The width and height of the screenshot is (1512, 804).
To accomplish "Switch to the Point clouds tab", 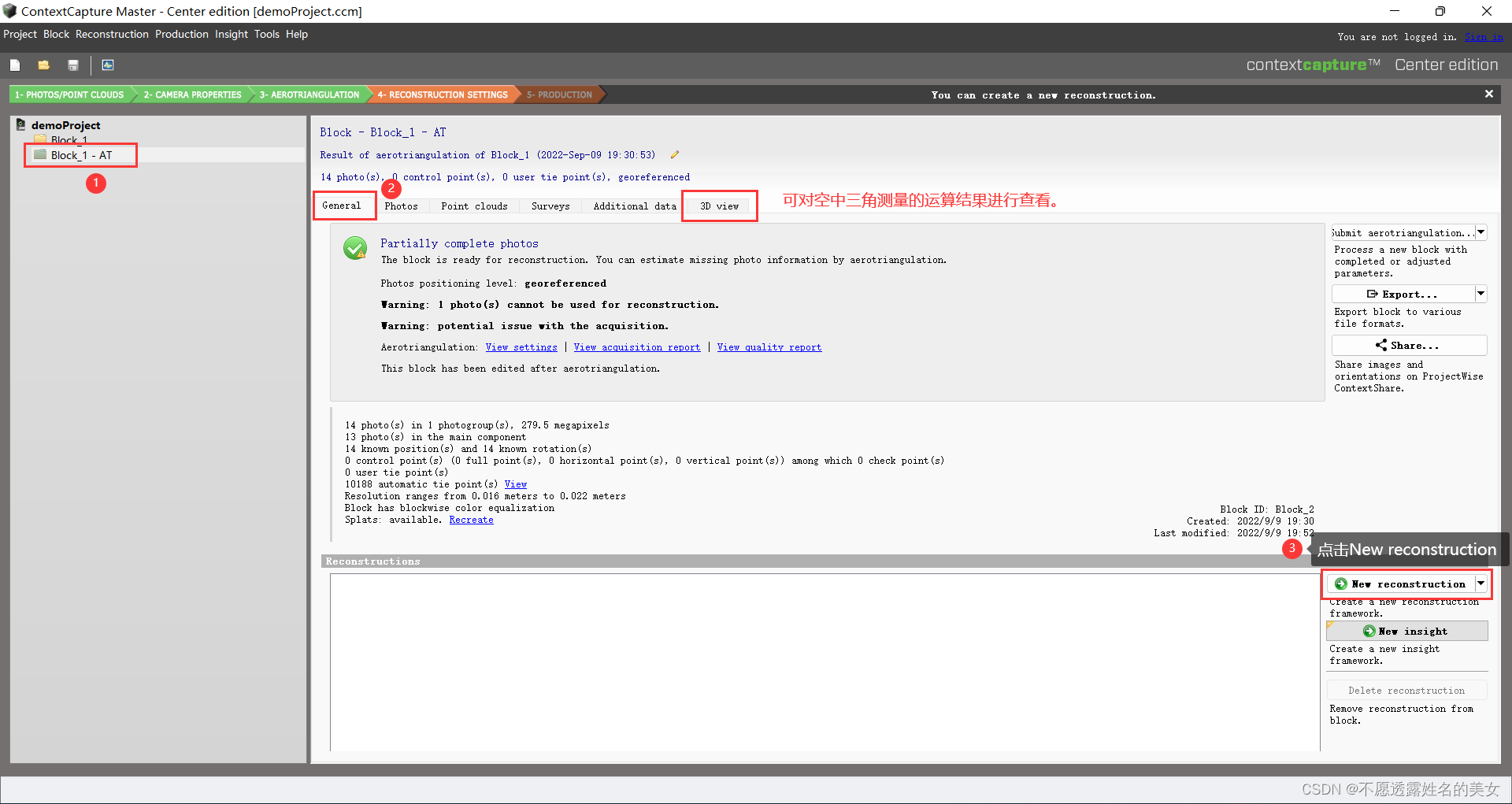I will coord(474,206).
